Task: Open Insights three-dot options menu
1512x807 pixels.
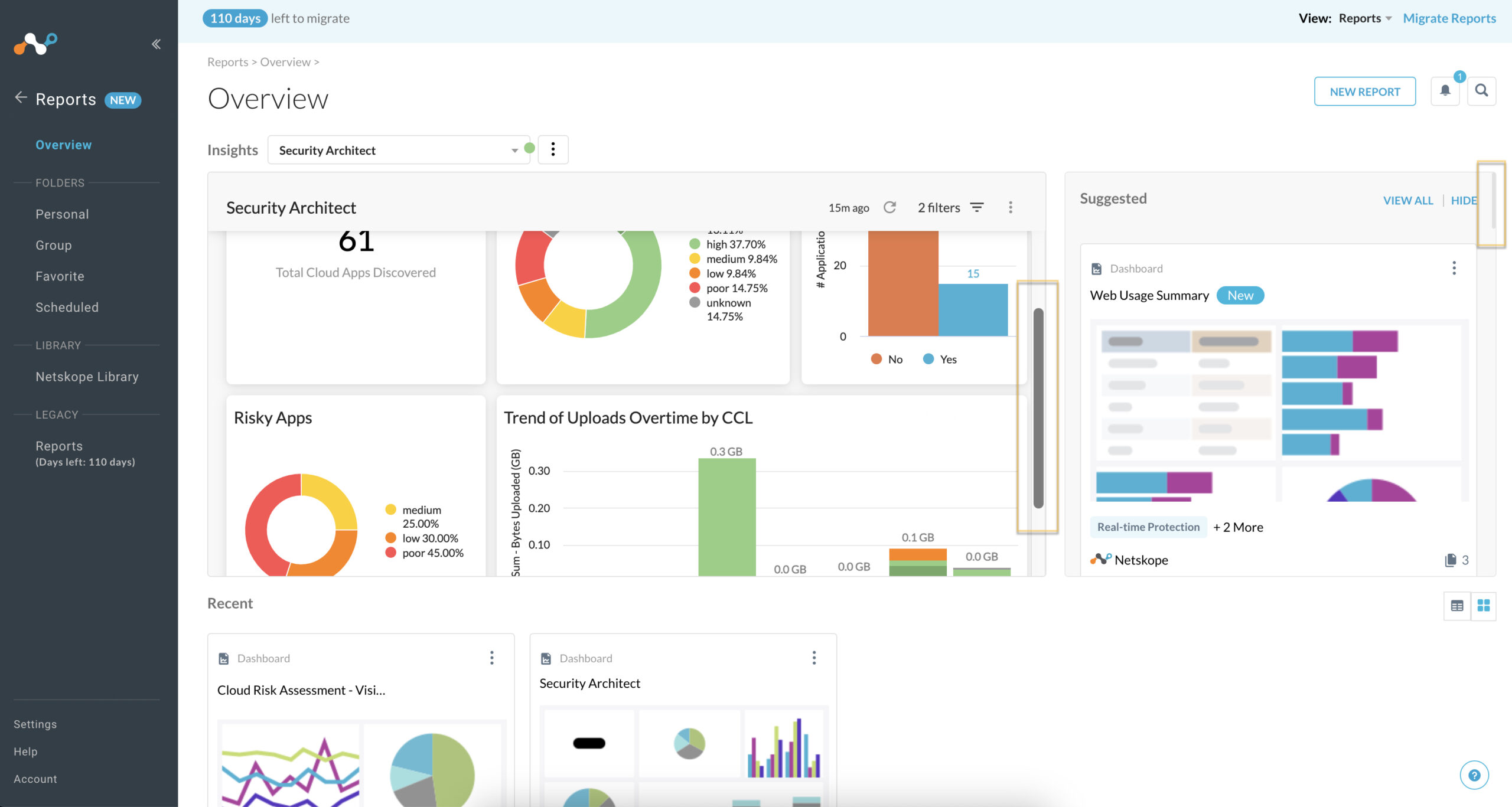Action: pos(553,149)
